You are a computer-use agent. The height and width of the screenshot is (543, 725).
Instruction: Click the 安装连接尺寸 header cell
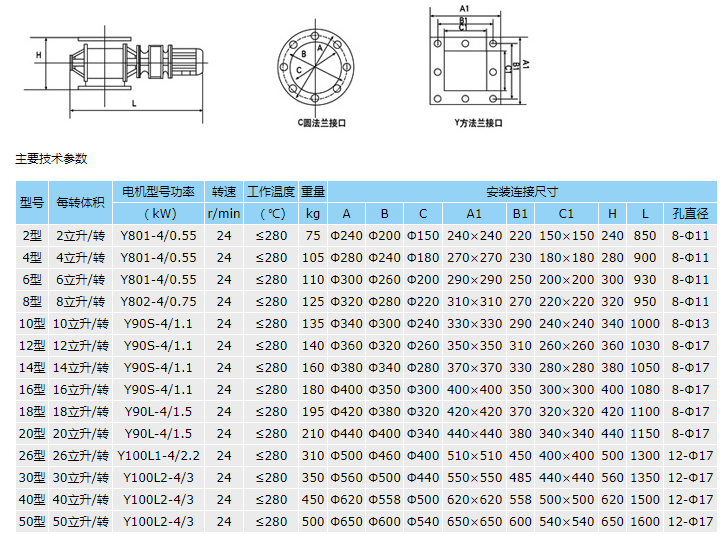click(x=522, y=191)
